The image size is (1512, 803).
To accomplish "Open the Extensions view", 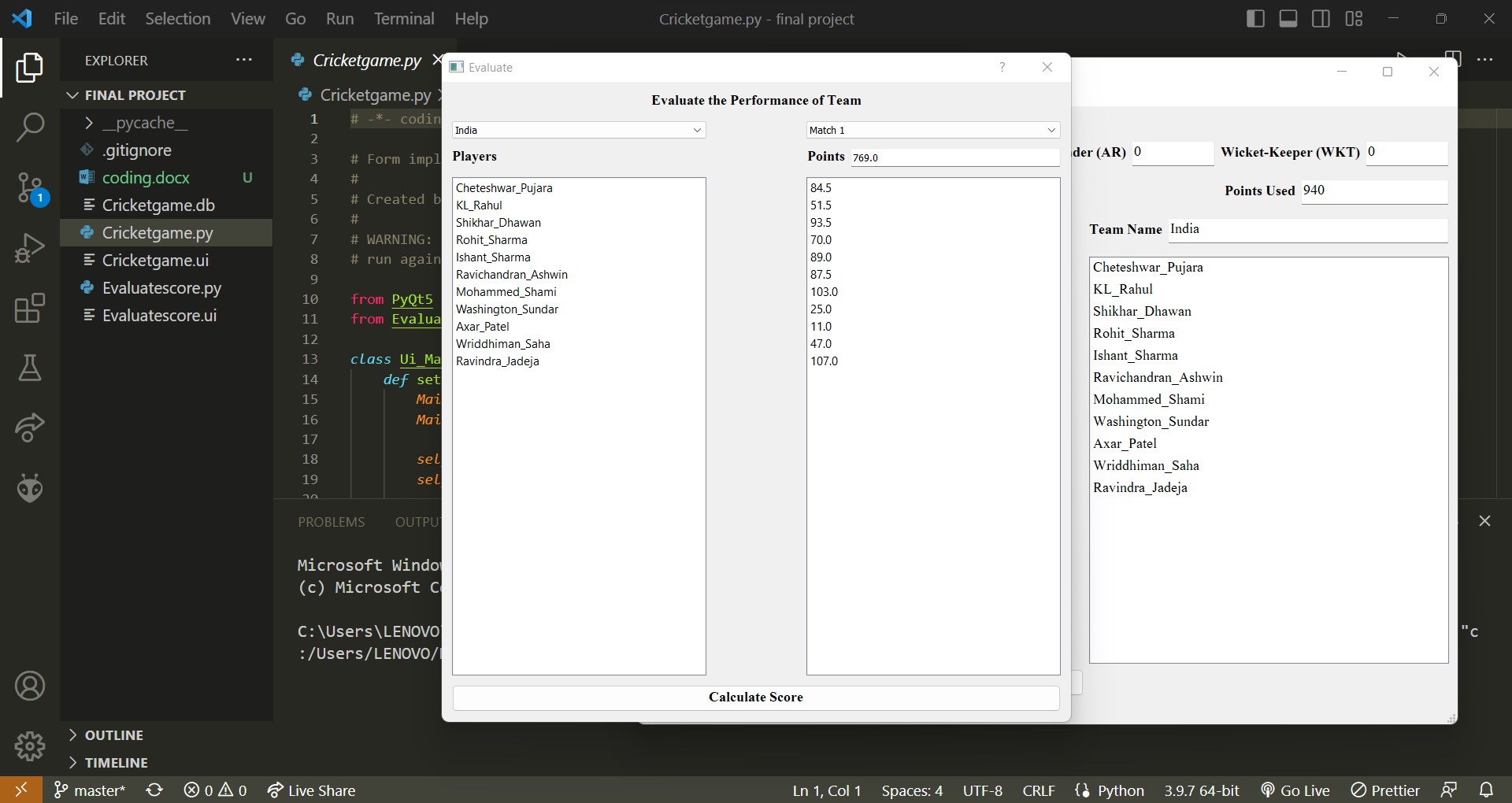I will 30,308.
